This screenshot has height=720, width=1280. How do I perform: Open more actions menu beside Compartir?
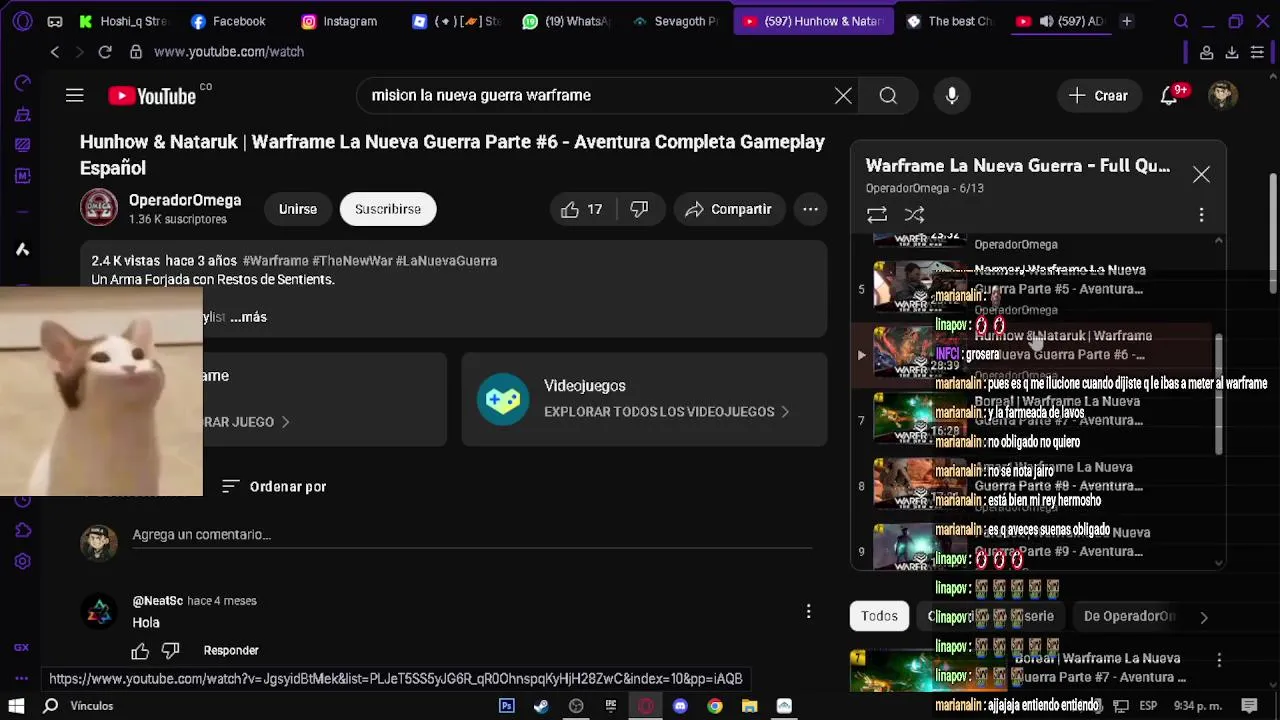click(x=810, y=209)
